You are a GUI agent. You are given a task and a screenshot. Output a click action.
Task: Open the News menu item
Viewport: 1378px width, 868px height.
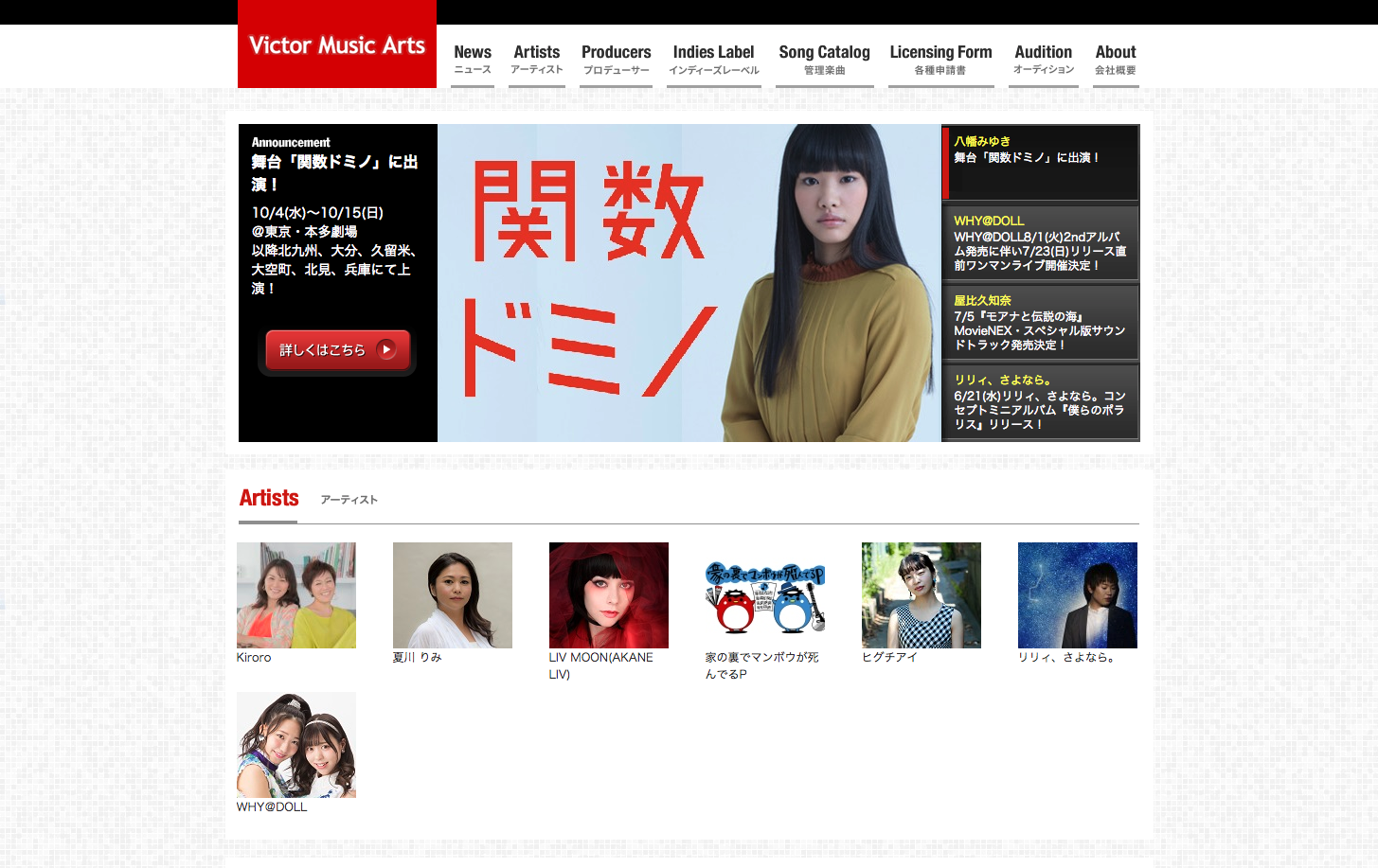point(473,60)
